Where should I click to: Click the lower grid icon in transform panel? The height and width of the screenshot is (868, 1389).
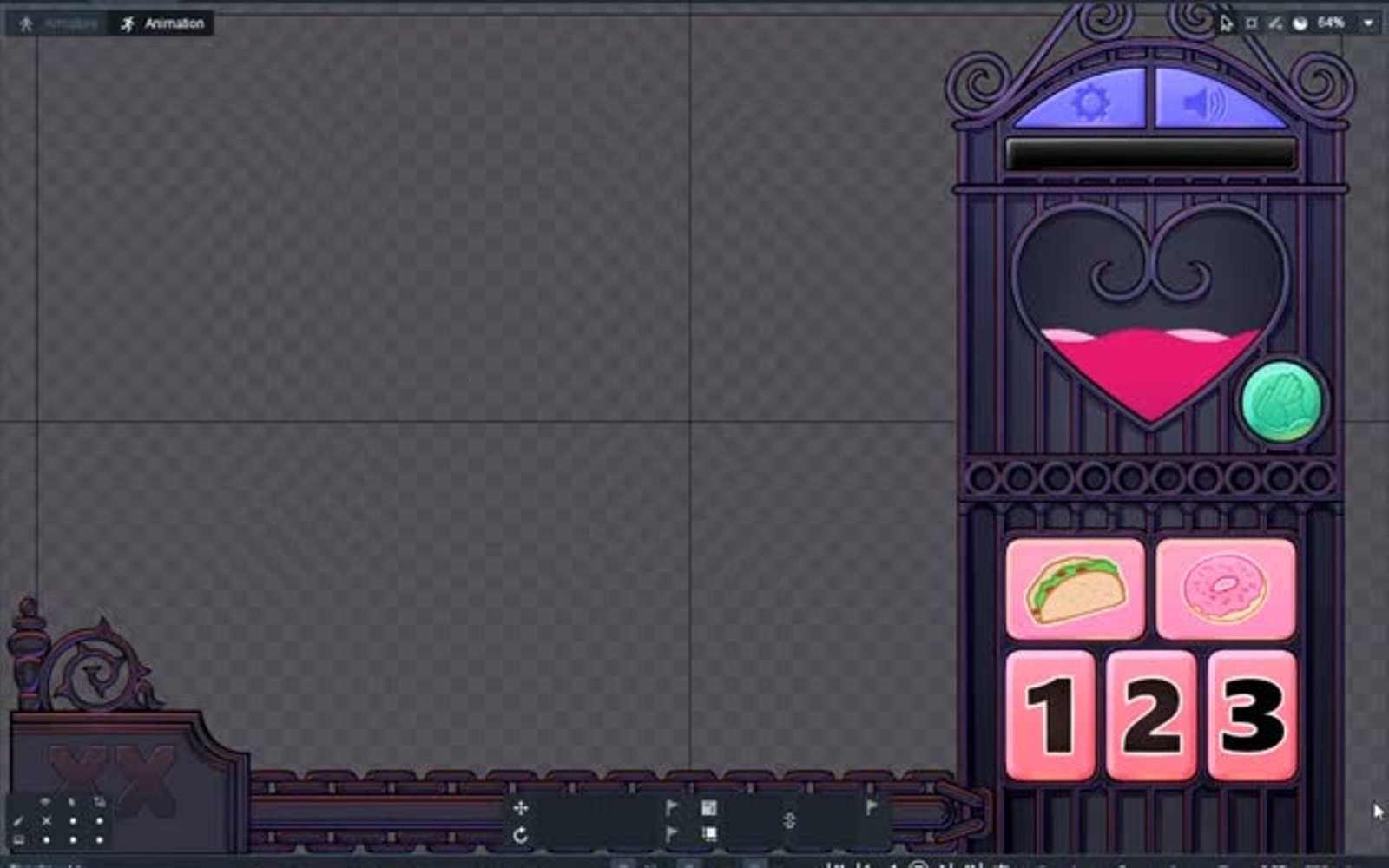(709, 834)
